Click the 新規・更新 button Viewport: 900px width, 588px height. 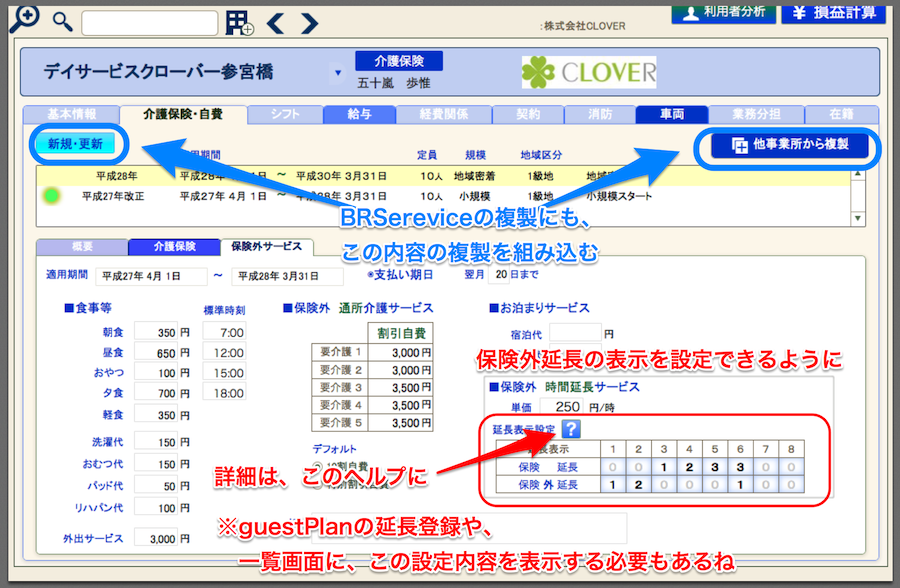[x=75, y=144]
